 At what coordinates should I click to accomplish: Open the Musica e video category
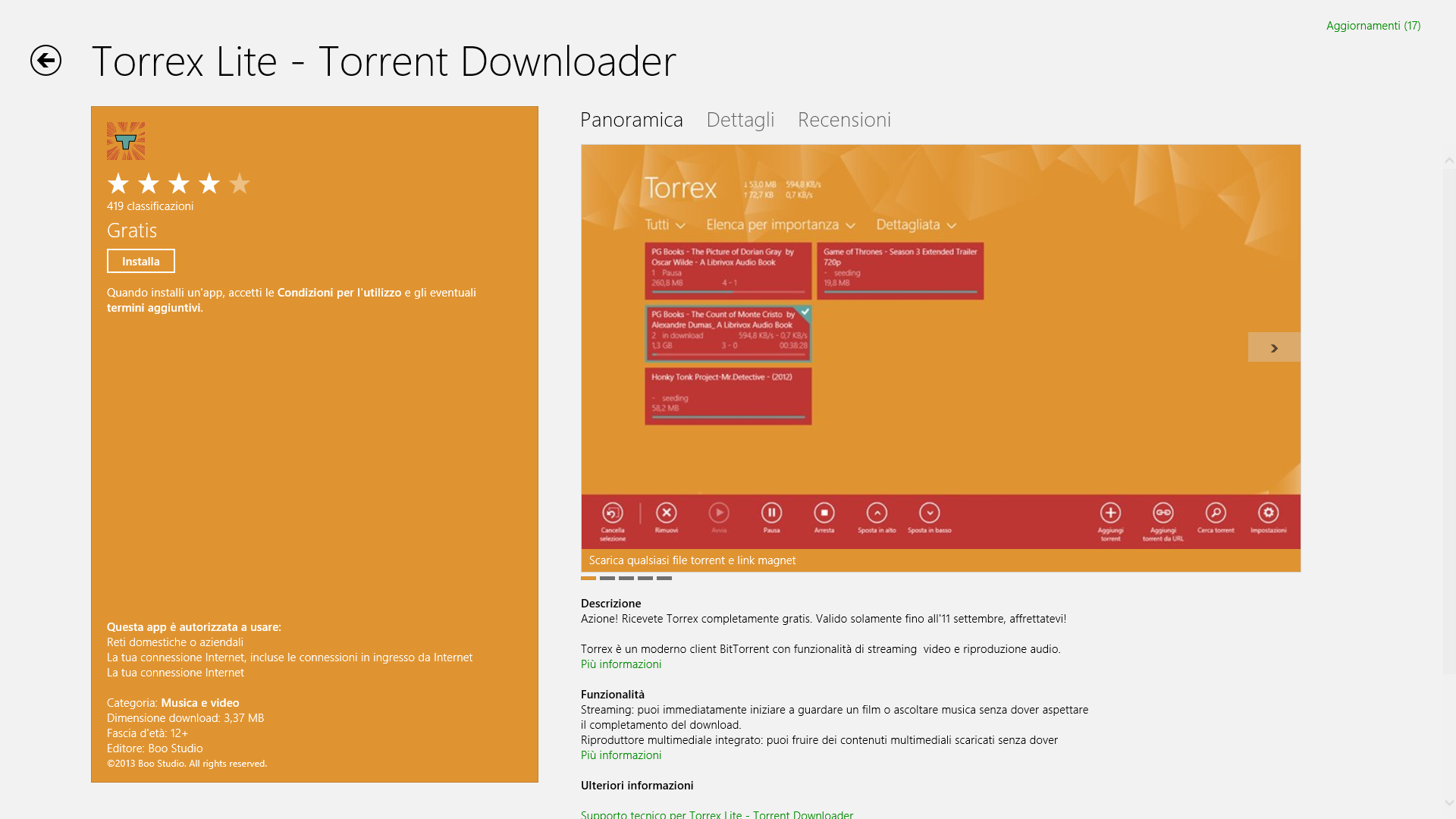click(200, 703)
